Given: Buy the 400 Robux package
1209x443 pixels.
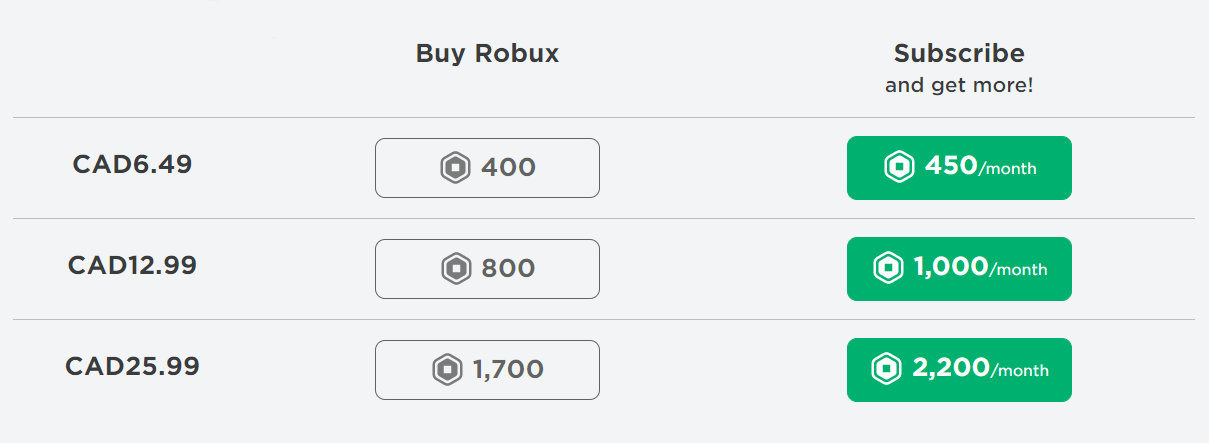Looking at the screenshot, I should coord(487,168).
